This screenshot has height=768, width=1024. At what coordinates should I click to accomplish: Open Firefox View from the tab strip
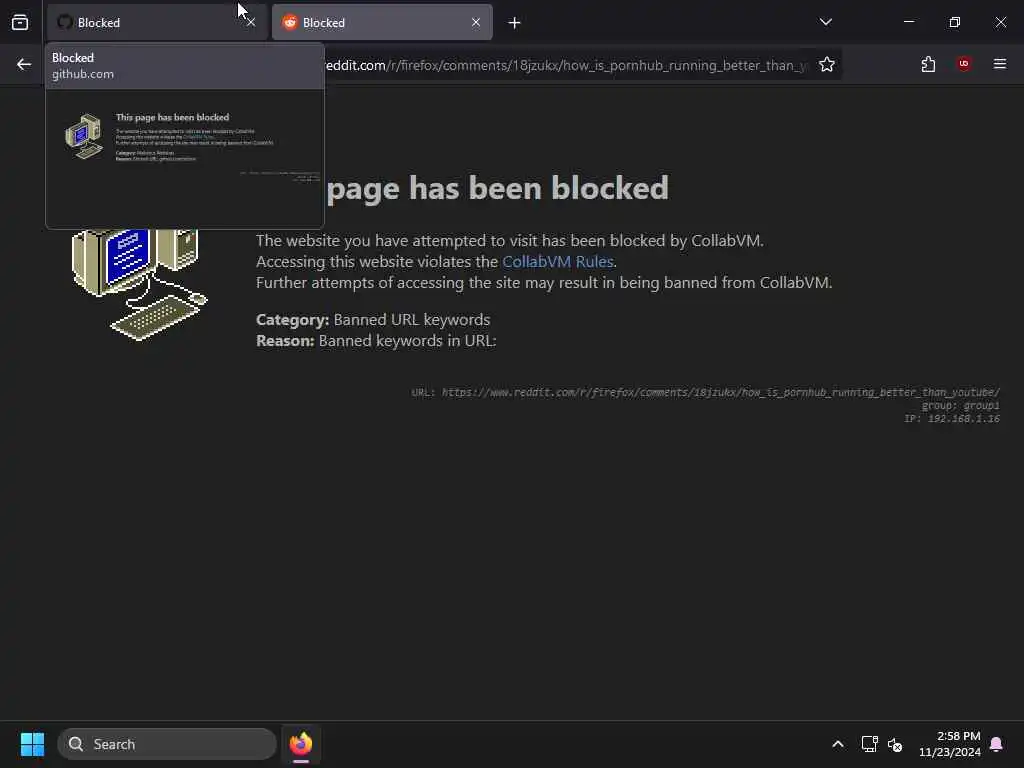point(20,22)
